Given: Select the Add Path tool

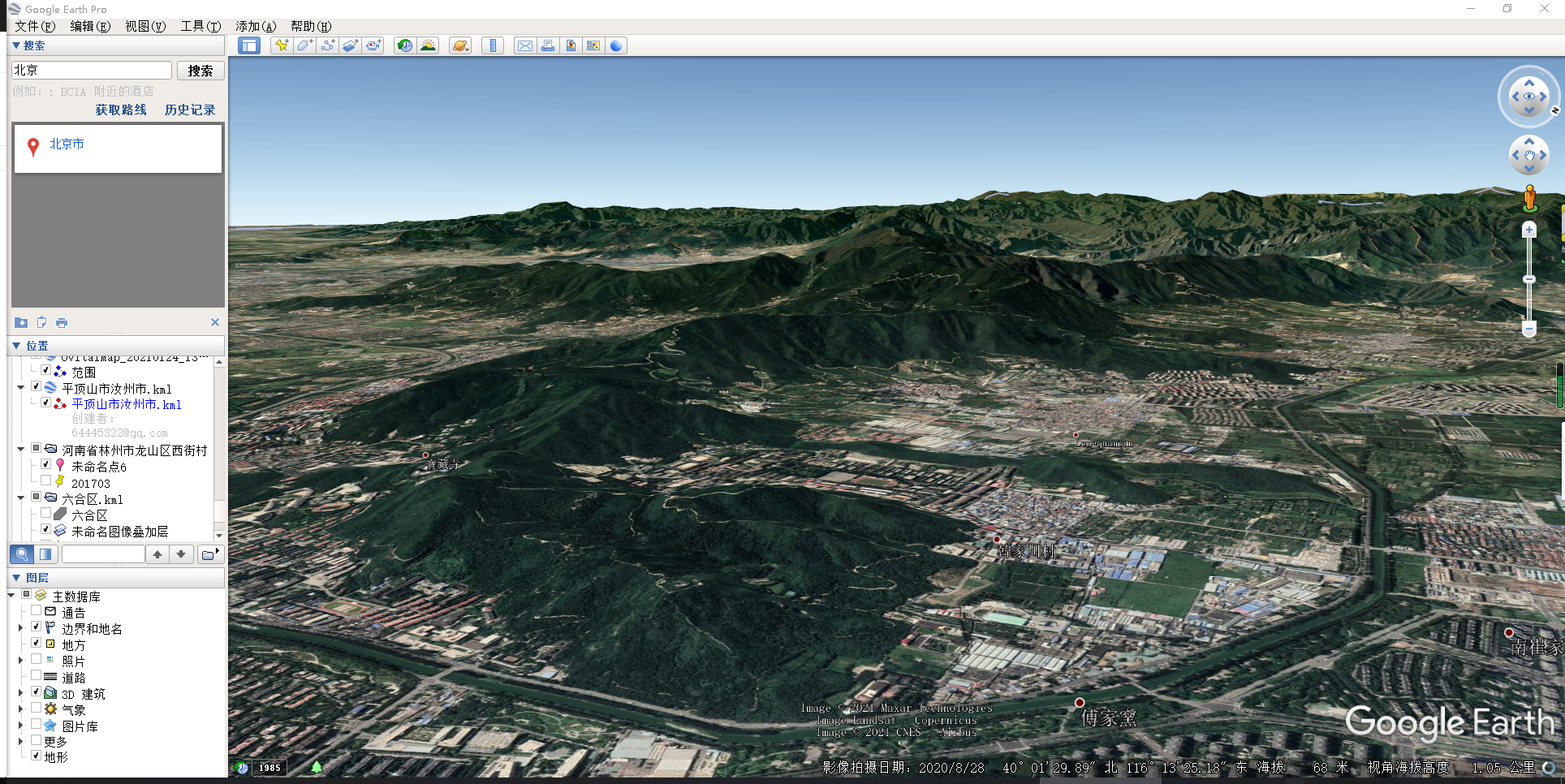Looking at the screenshot, I should tap(327, 45).
